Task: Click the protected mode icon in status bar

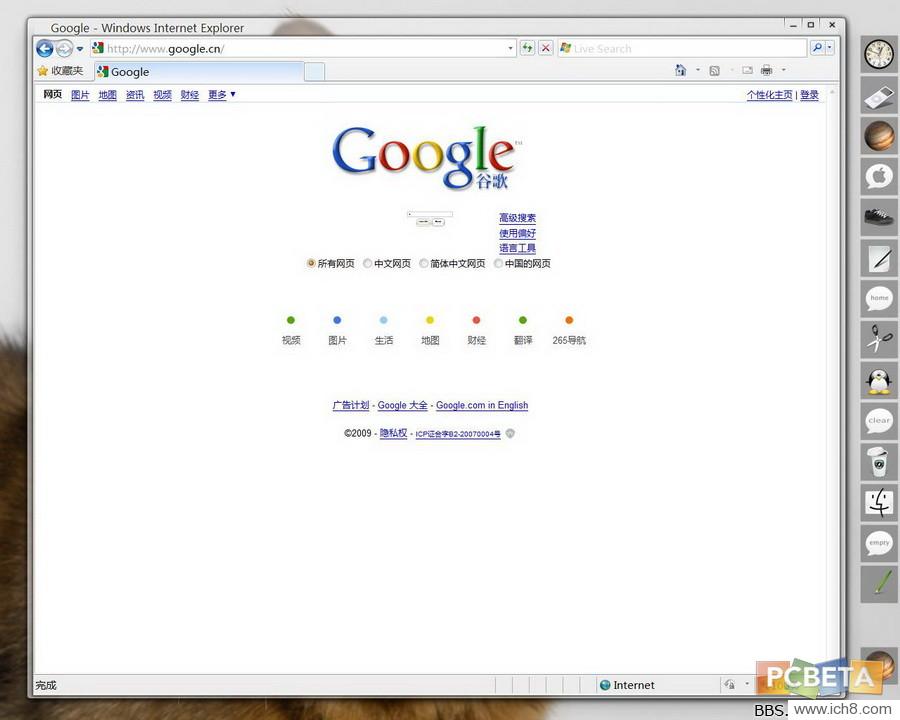Action: pyautogui.click(x=730, y=684)
